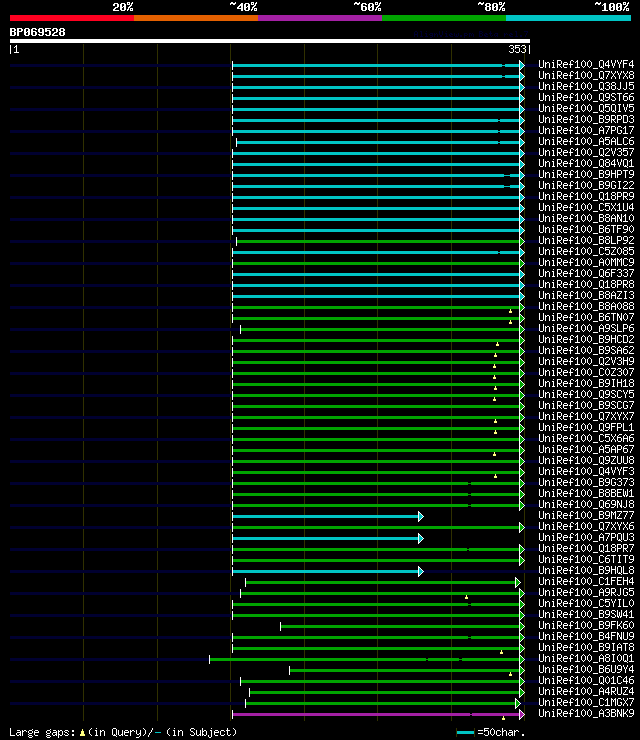Viewport: 640px width, 740px height.
Task: Click the orange ~40% identity legend segment
Action: [196, 18]
